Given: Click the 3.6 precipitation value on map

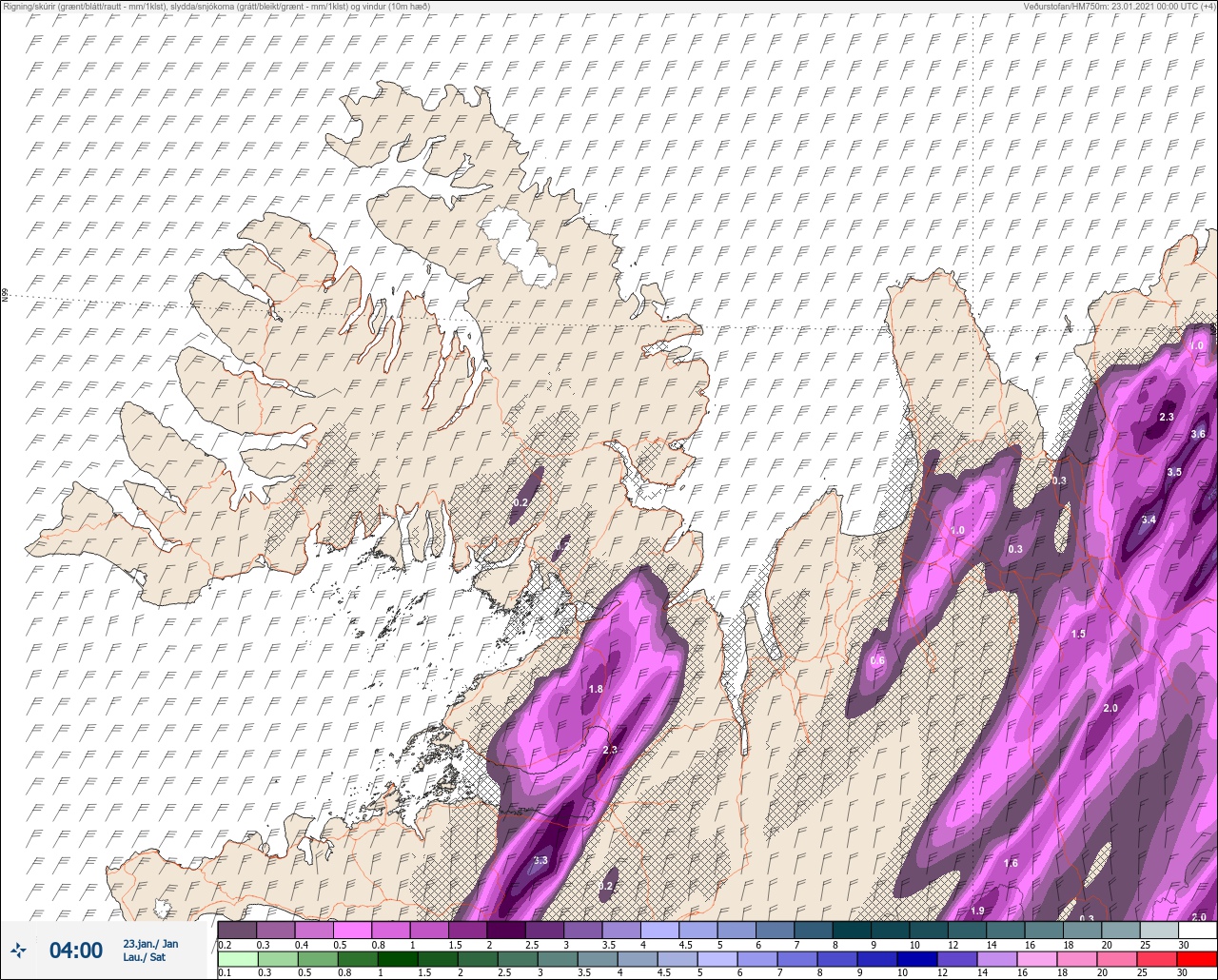Looking at the screenshot, I should (x=1198, y=434).
